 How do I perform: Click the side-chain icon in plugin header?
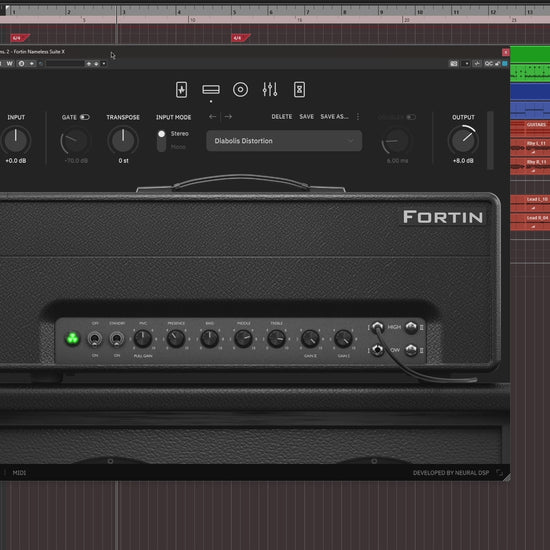(x=477, y=63)
